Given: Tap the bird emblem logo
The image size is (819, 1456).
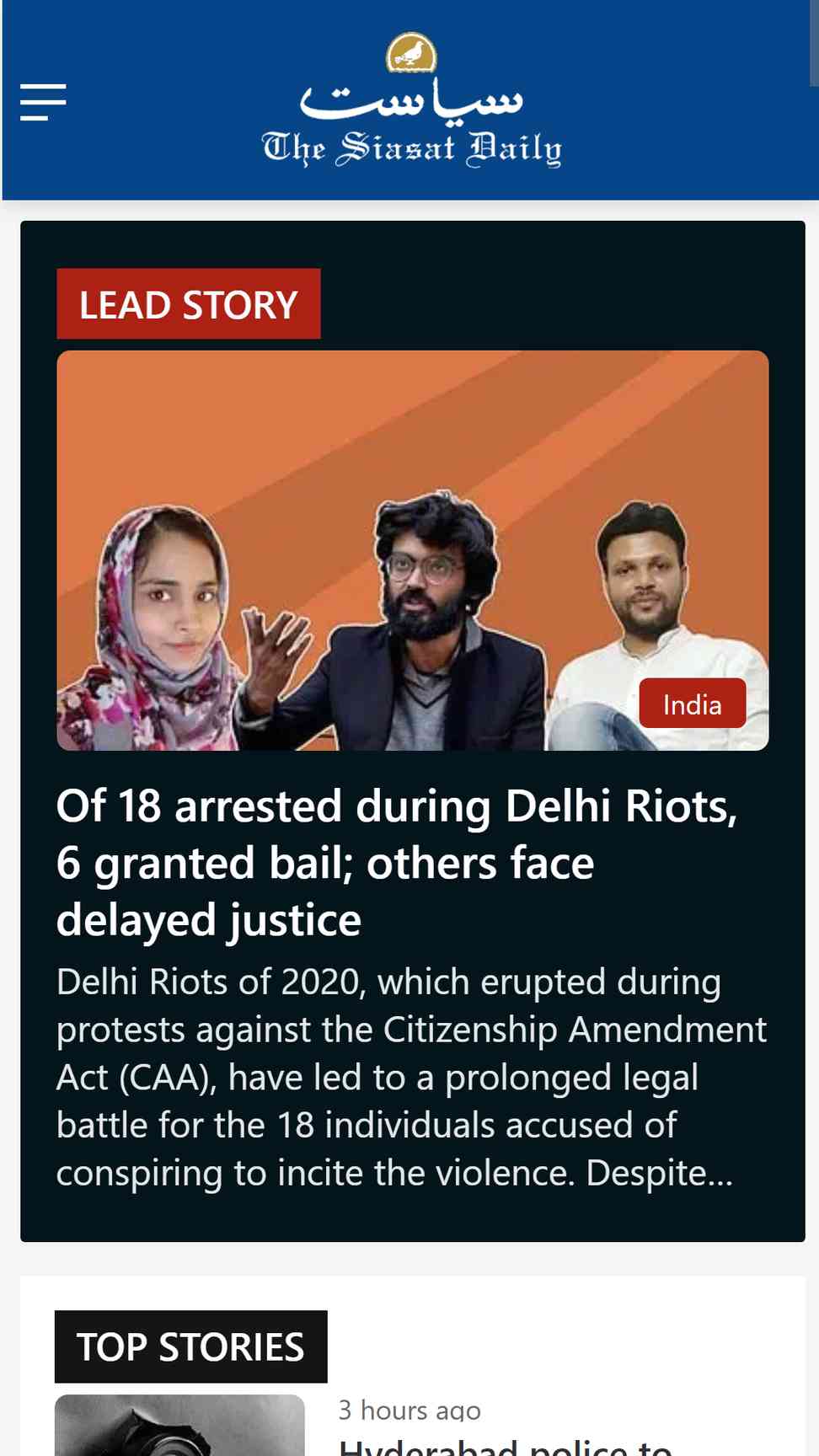Looking at the screenshot, I should coord(411,52).
